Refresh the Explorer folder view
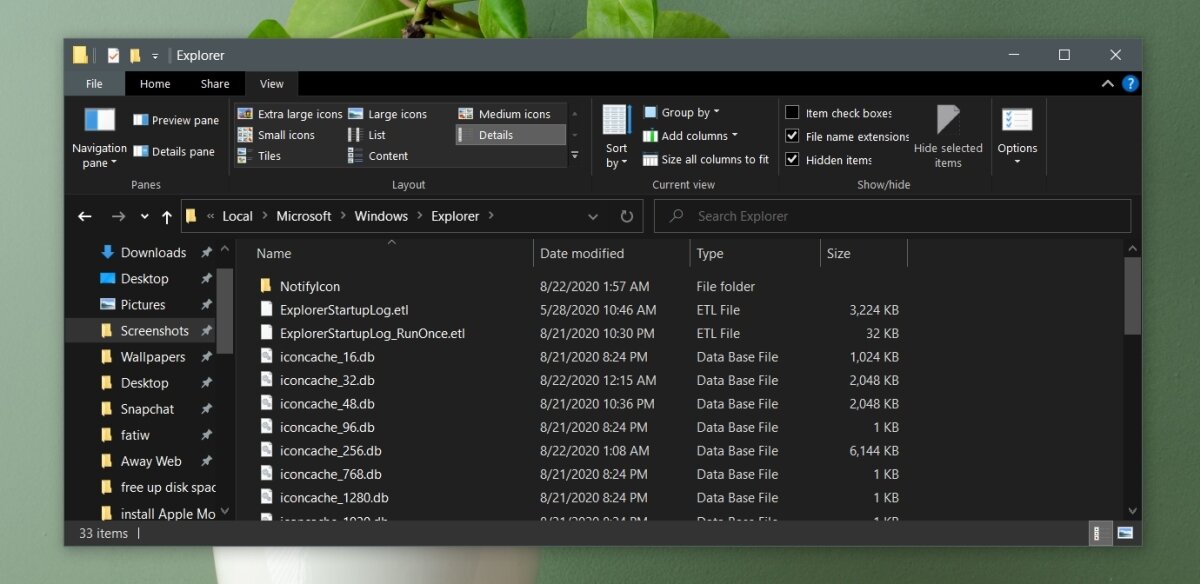This screenshot has width=1200, height=584. (627, 216)
